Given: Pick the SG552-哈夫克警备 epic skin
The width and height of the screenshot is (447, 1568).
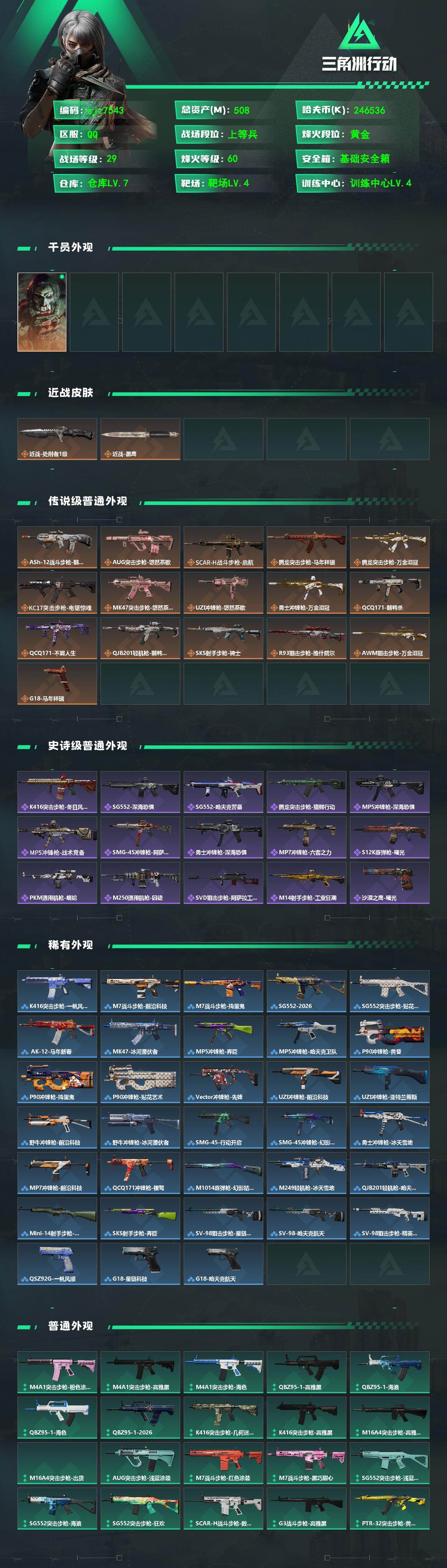Looking at the screenshot, I should pos(223,792).
